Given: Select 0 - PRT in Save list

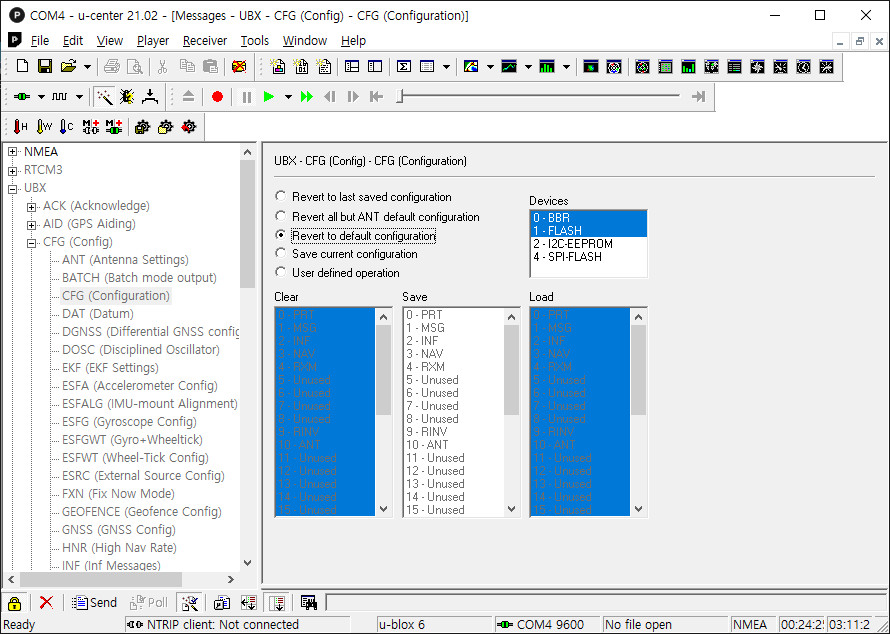Looking at the screenshot, I should (454, 314).
